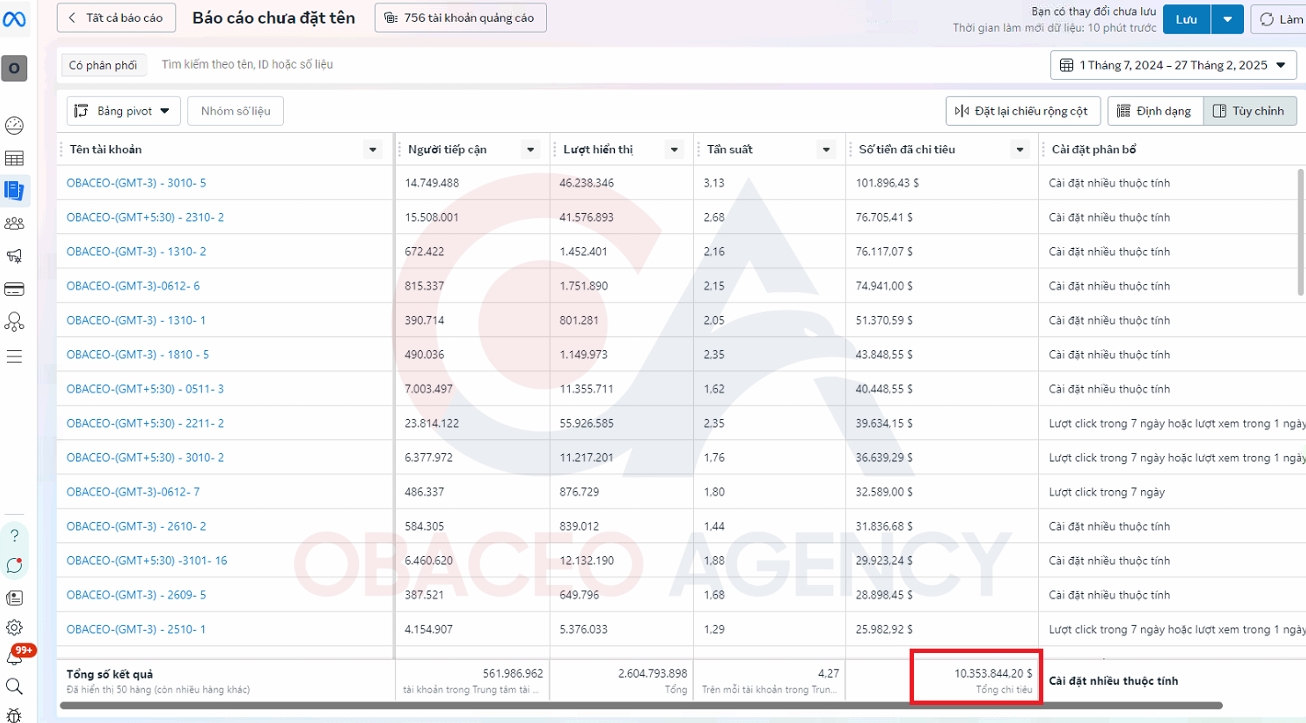Open Số tiền đã chi tiêu column dropdown
Screen dimensions: 1306x723
coord(1020,150)
